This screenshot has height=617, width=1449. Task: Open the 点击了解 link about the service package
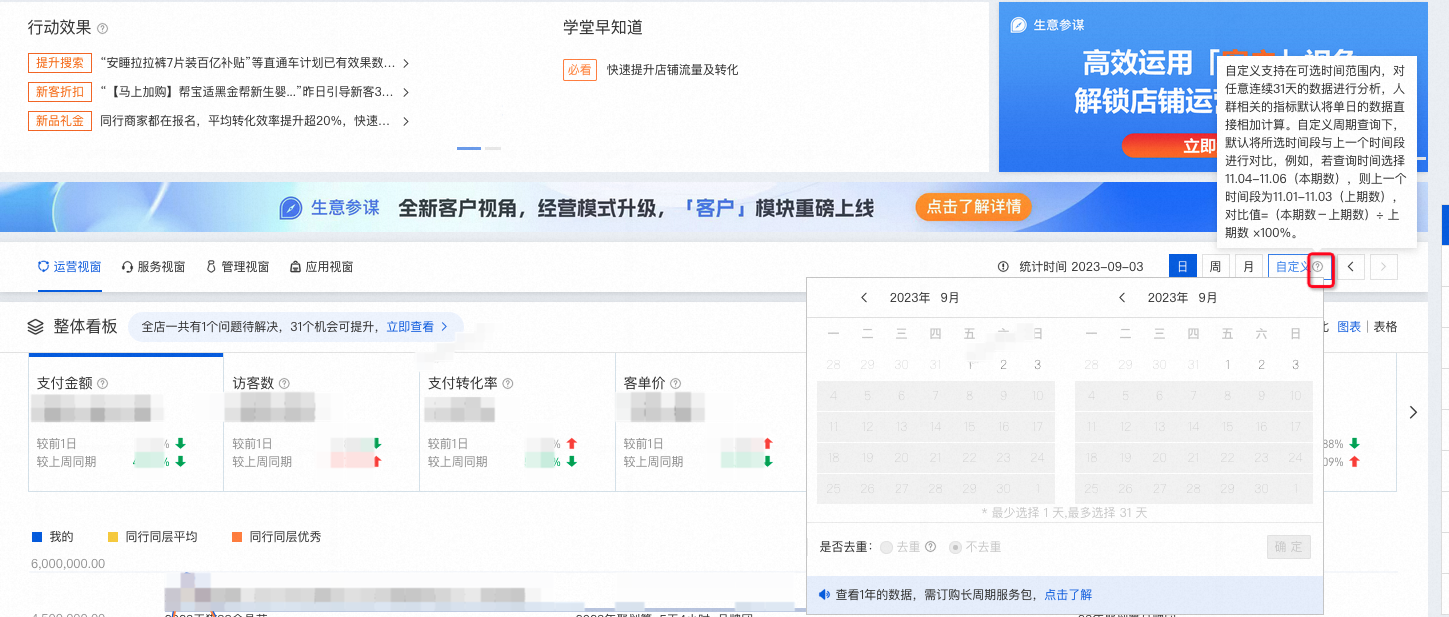1068,594
